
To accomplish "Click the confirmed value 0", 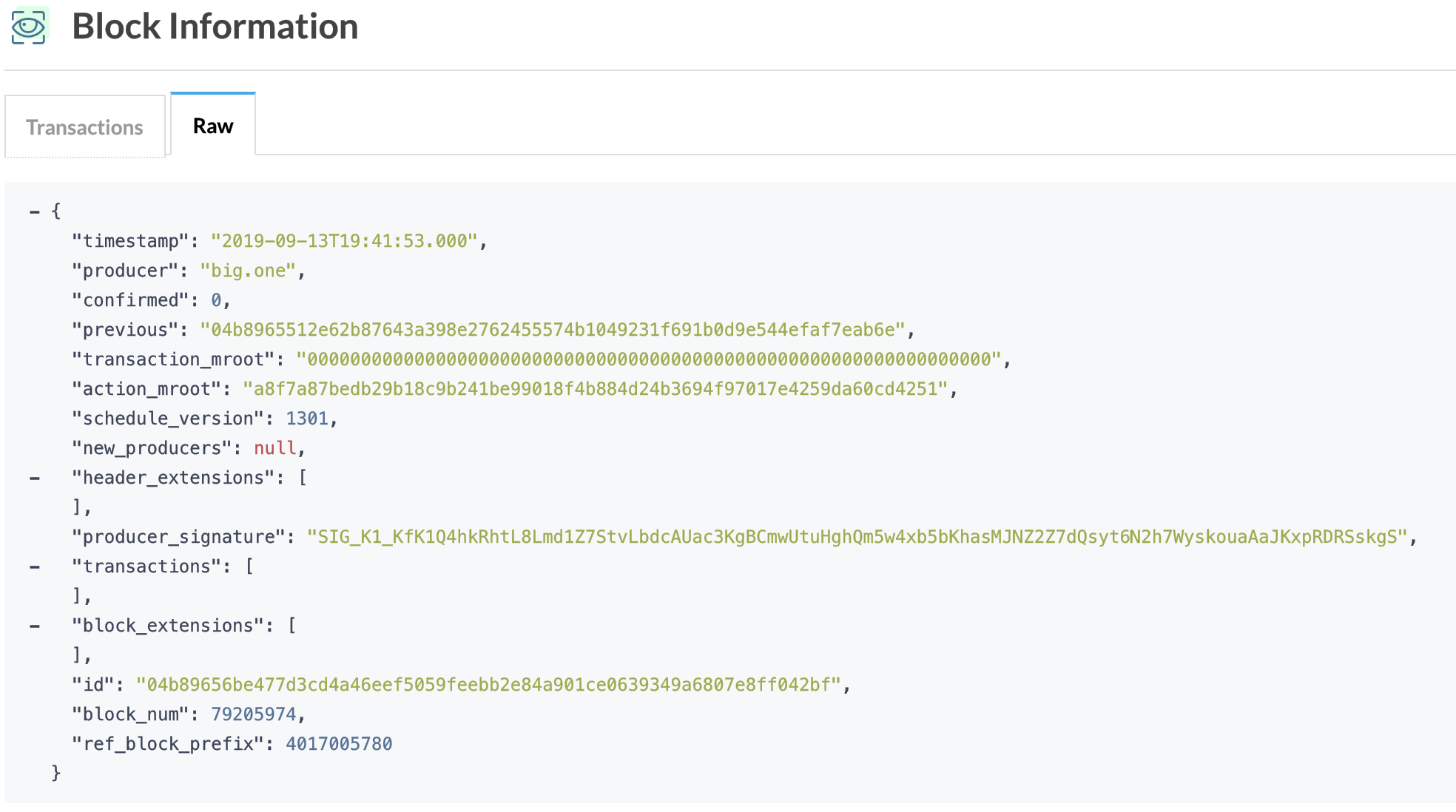I will [216, 300].
